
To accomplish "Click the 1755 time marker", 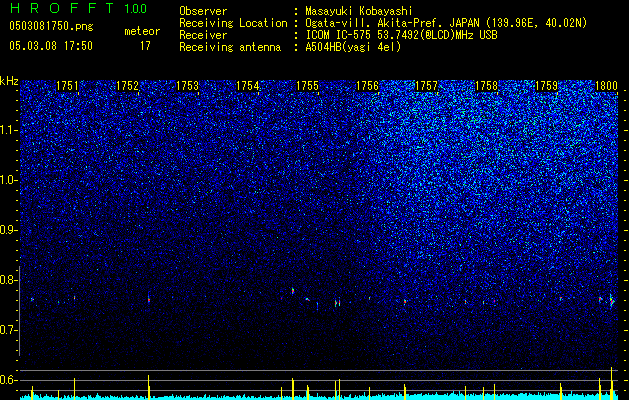I will click(307, 86).
